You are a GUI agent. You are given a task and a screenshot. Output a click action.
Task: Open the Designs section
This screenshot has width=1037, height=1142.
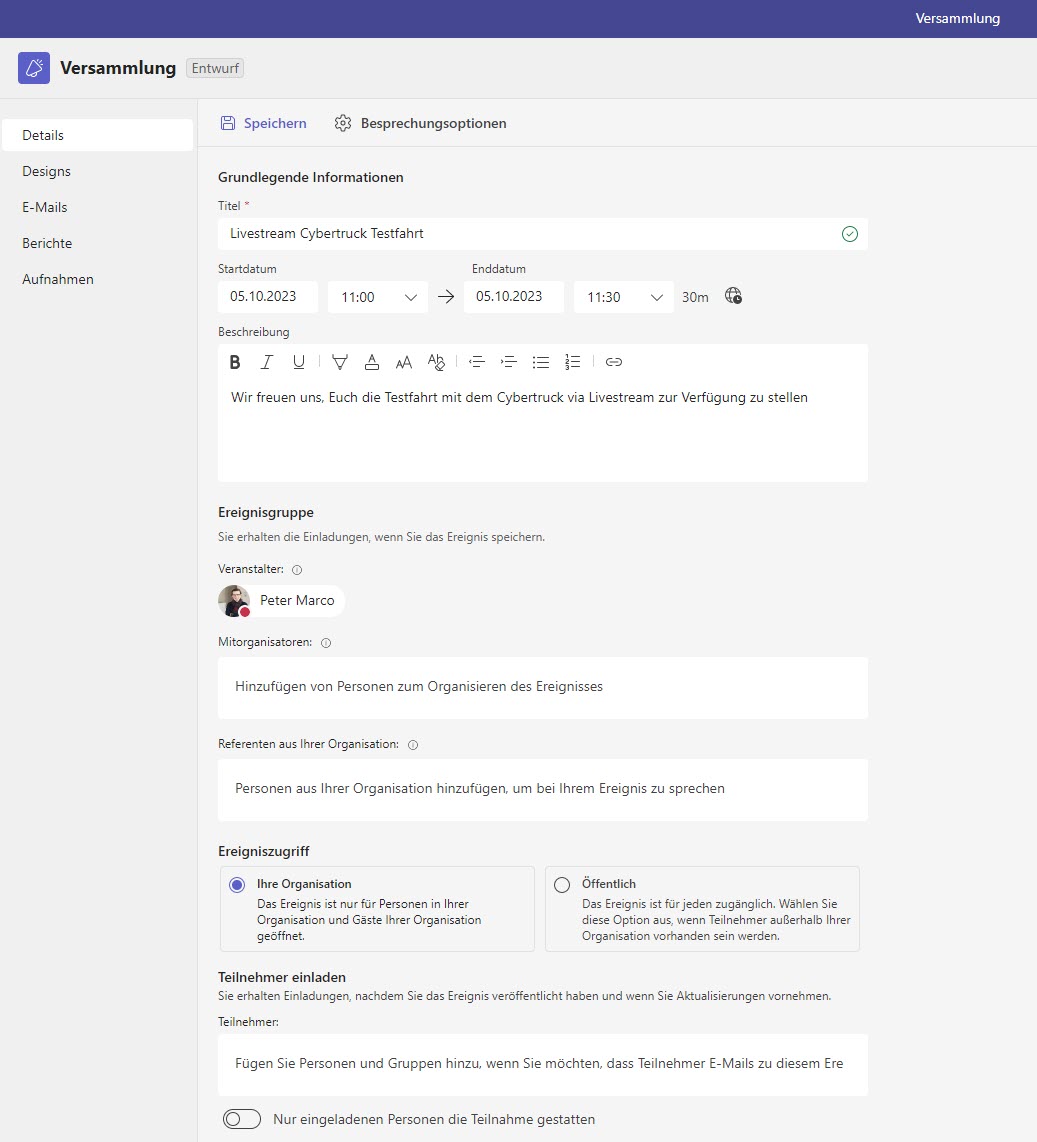coord(98,171)
